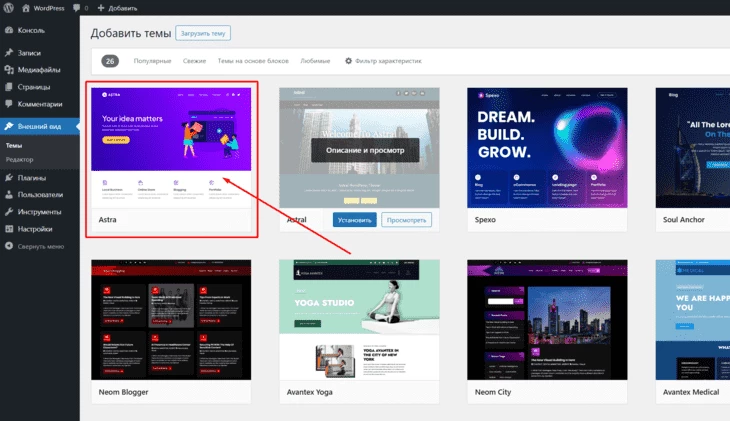The height and width of the screenshot is (421, 730).
Task: Click the Записи pin icon
Action: coord(9,53)
